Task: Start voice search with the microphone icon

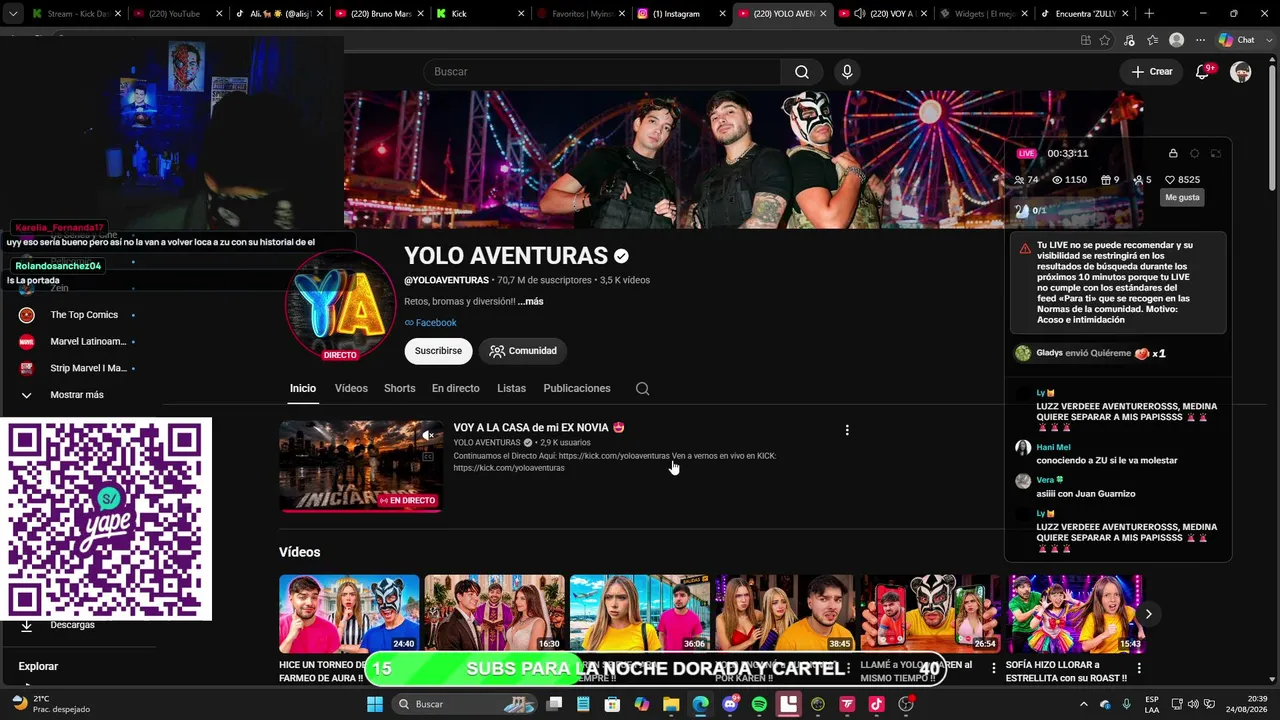Action: tap(847, 72)
